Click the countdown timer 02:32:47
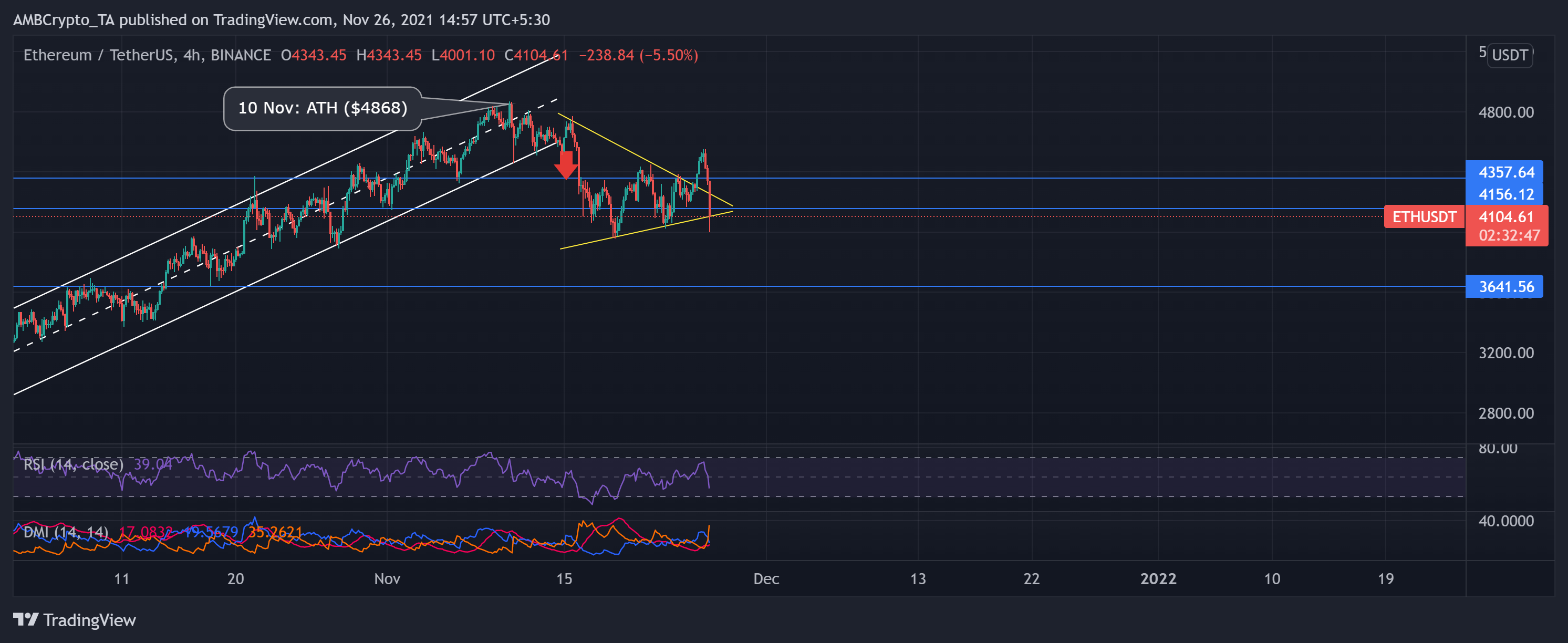The image size is (1568, 643). 1509,236
